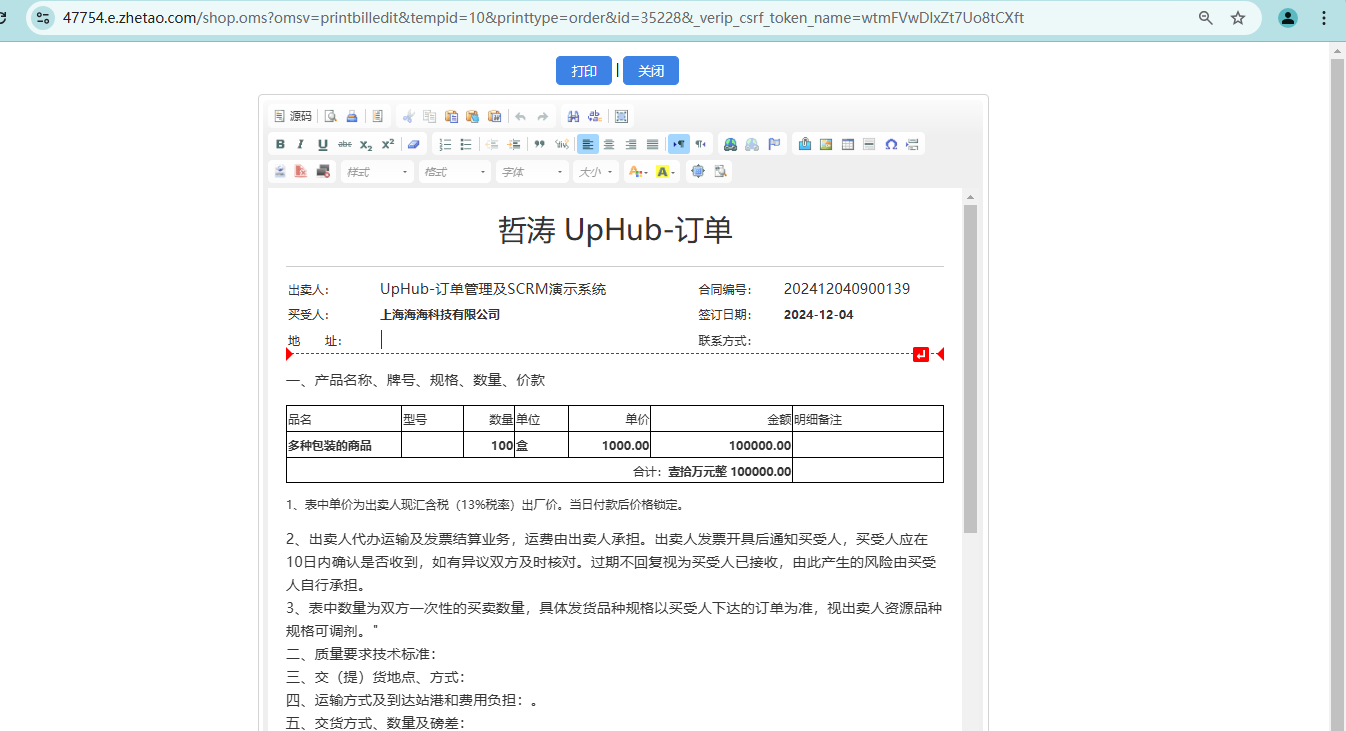
Task: Toggle underline formatting
Action: coord(323,144)
